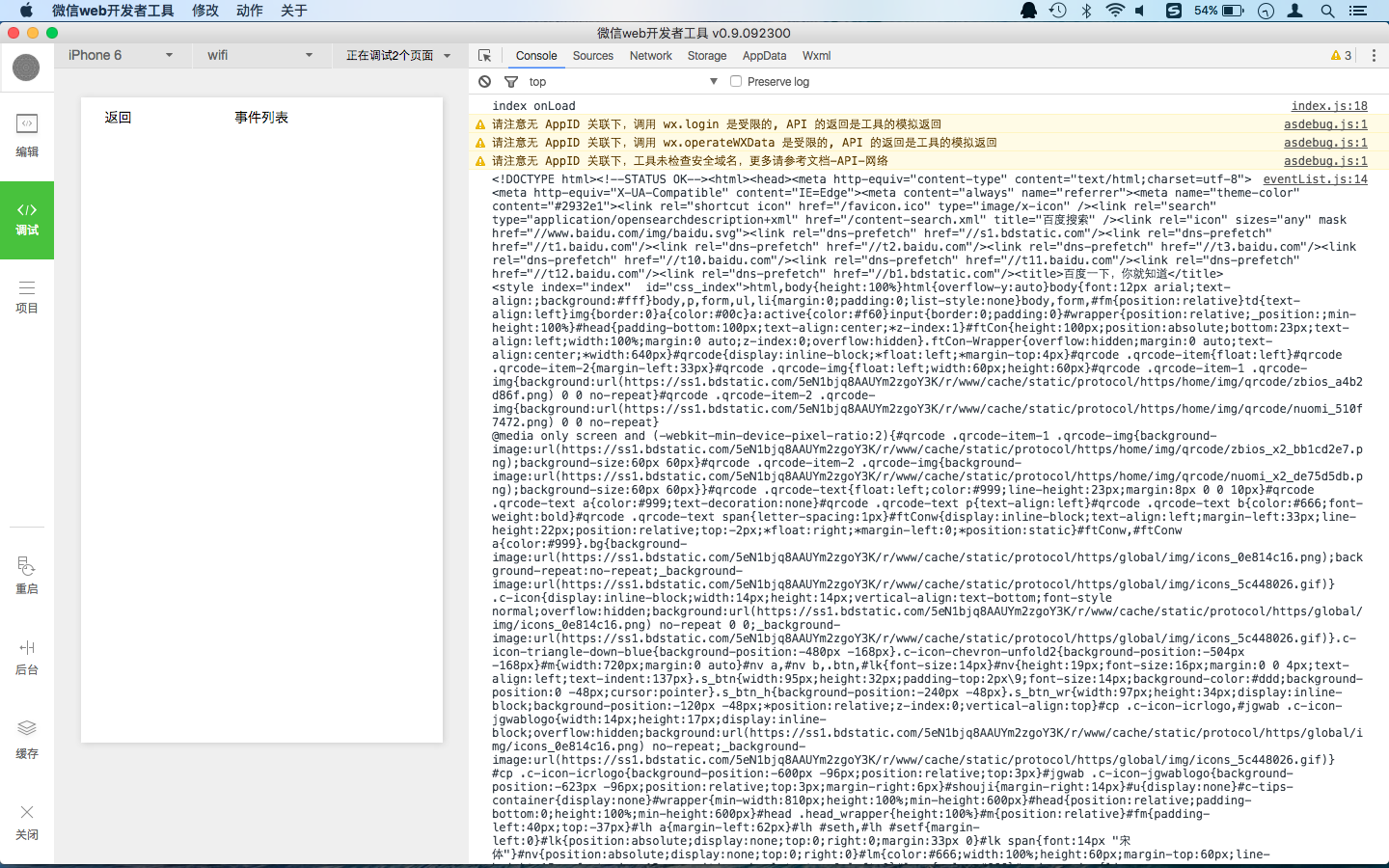Select the 调试 debug sidebar icon

pos(27,220)
